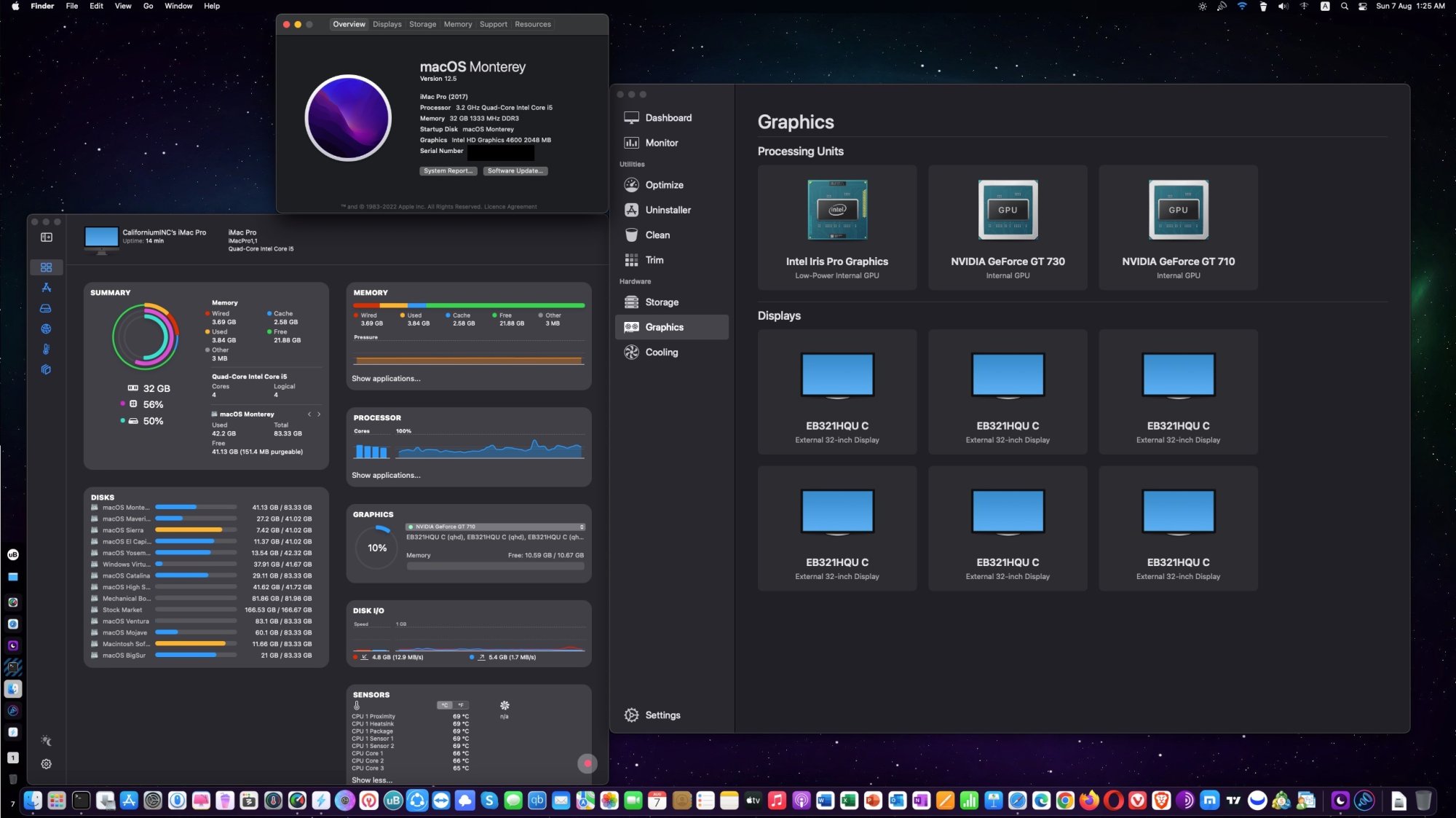Click the red record button near sensors
1456x818 pixels.
click(587, 763)
